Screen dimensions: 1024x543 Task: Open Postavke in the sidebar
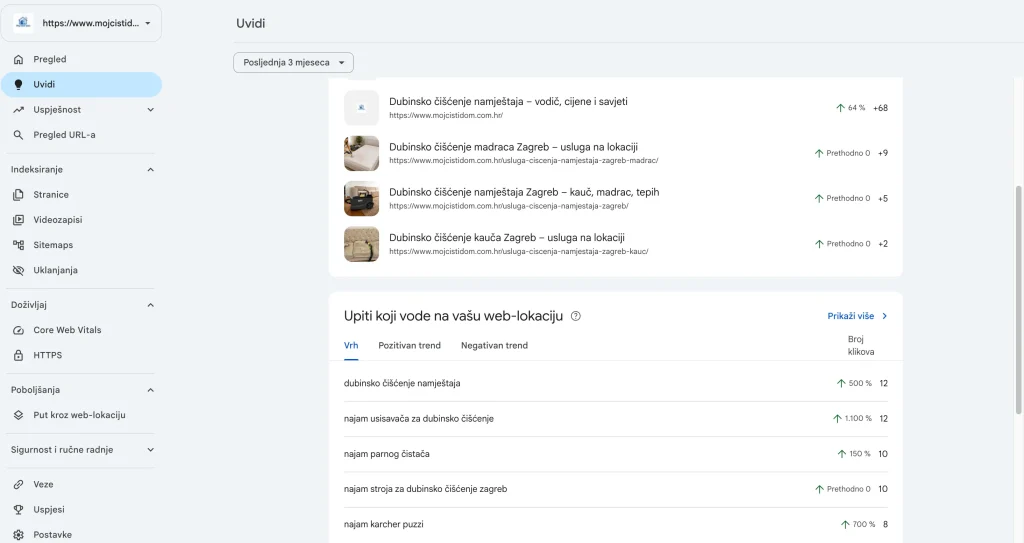pyautogui.click(x=82, y=535)
